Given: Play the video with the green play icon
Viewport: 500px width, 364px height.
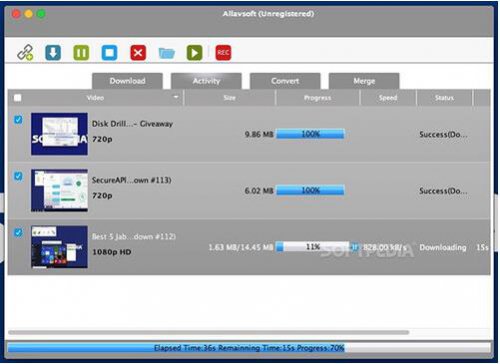Looking at the screenshot, I should 195,53.
